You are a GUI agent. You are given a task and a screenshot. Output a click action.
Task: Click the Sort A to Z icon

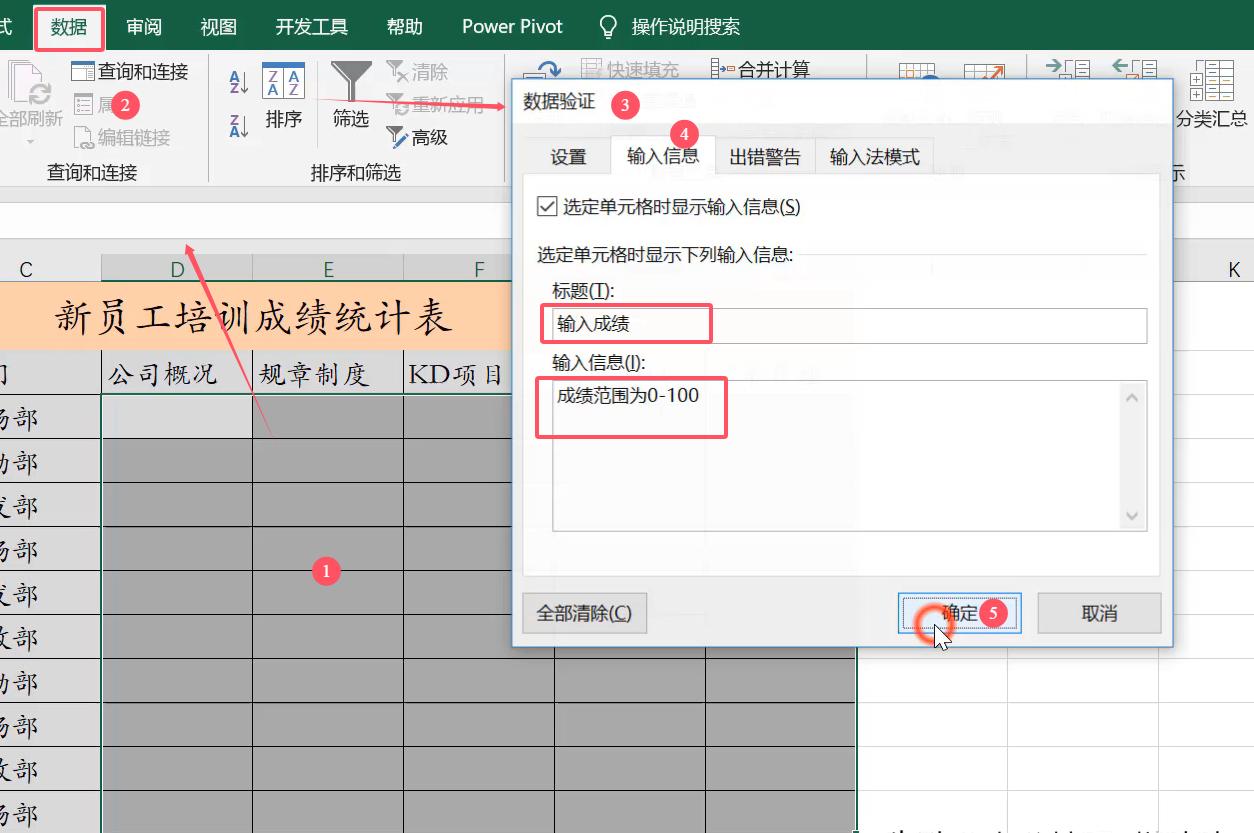(239, 82)
